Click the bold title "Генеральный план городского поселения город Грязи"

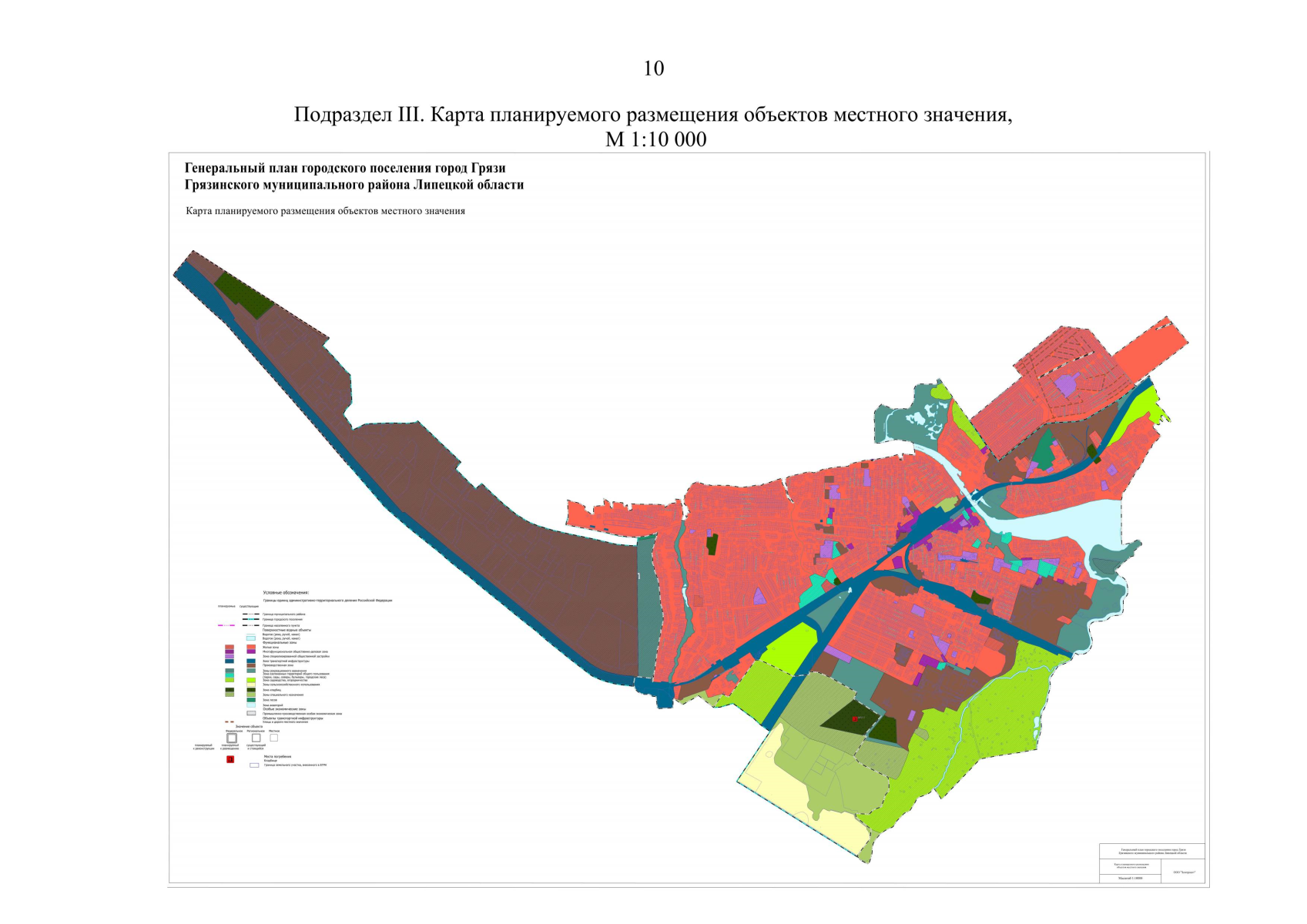(345, 168)
